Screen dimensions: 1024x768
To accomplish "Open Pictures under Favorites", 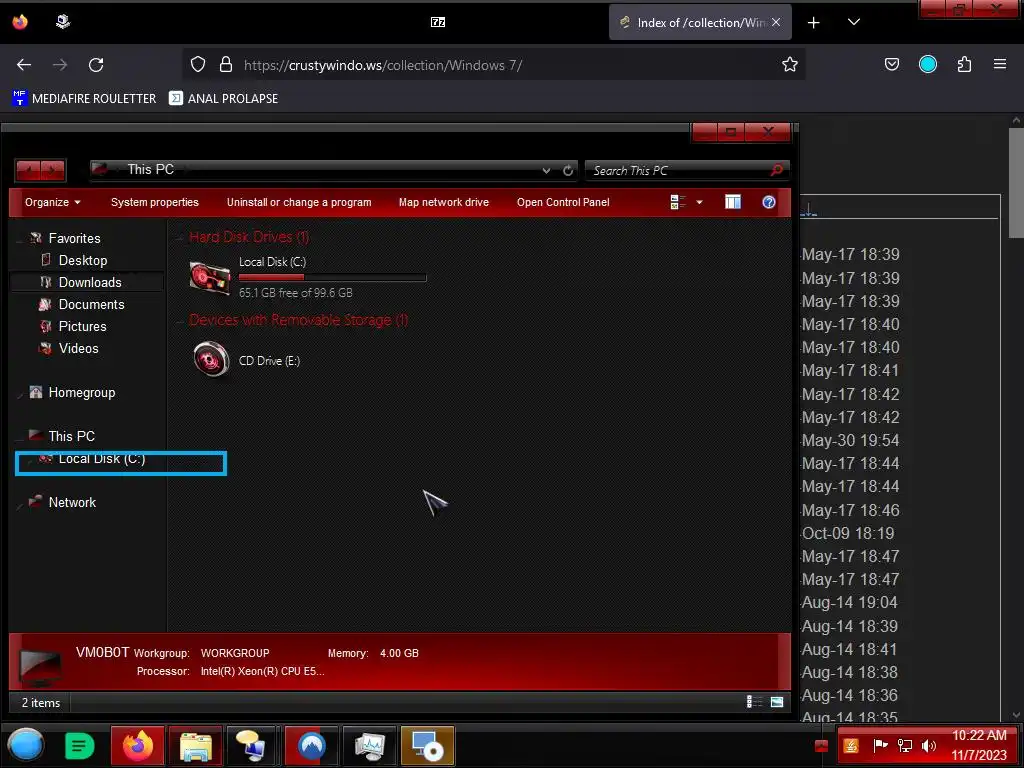I will tap(82, 327).
